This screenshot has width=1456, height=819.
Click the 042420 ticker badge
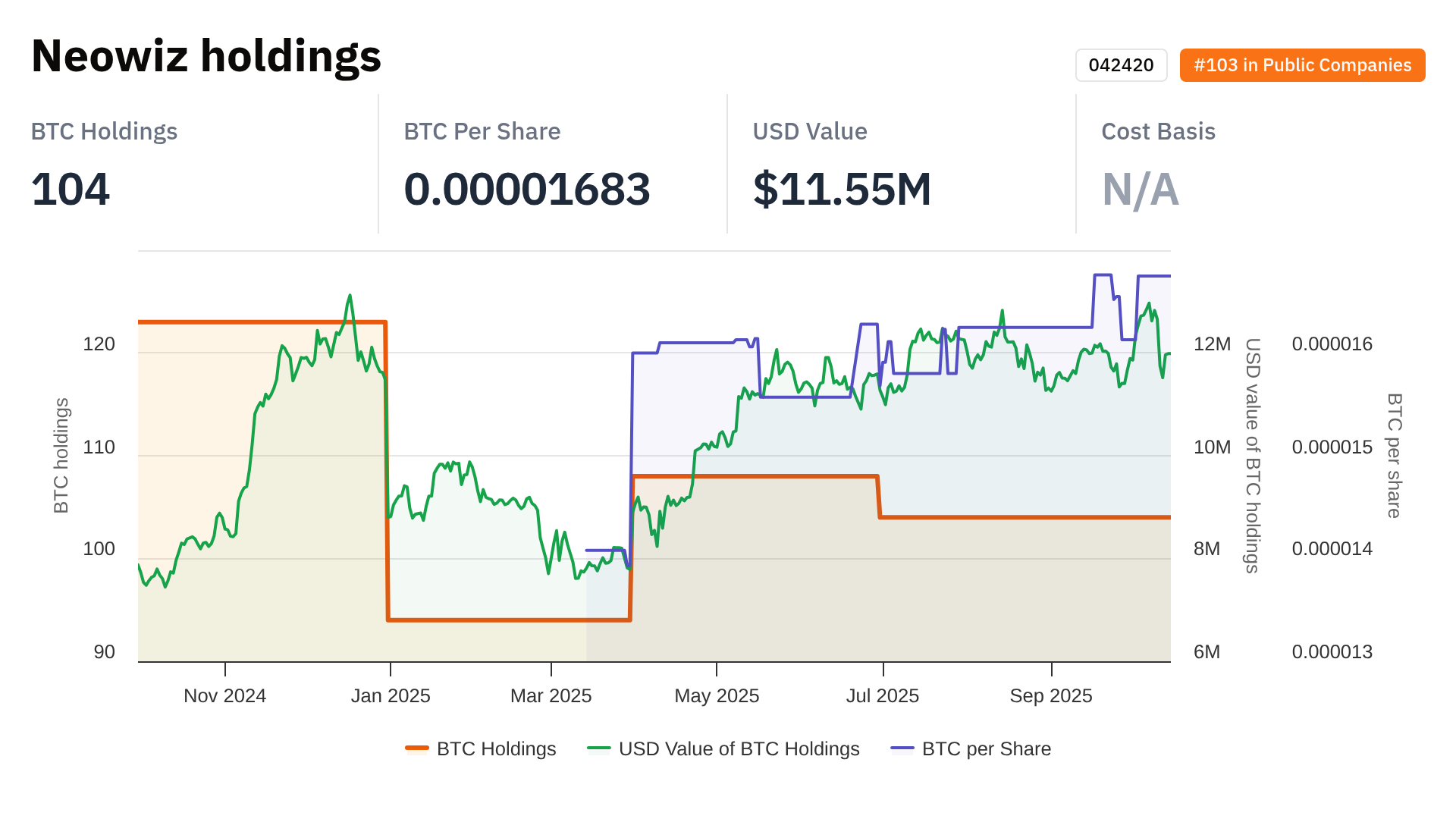pyautogui.click(x=1121, y=65)
